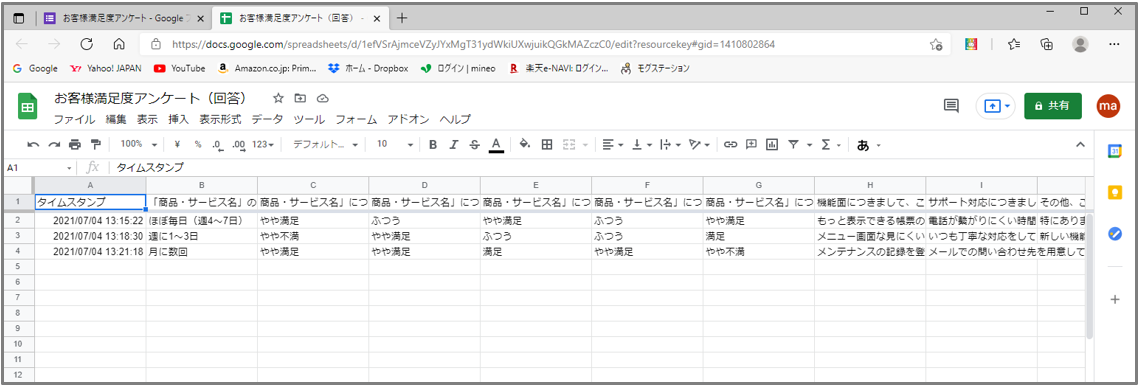Open the font size 10 dropdown
This screenshot has width=1140, height=387.
395,145
